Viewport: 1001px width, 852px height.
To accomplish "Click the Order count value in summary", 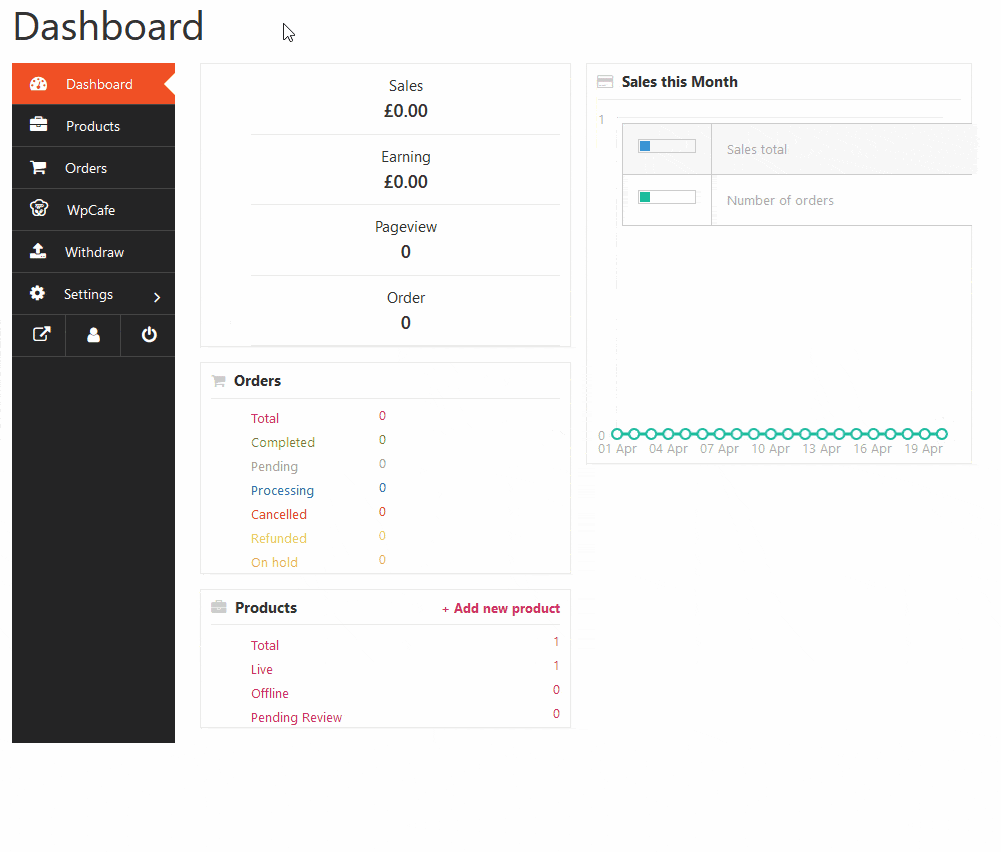I will coord(406,323).
